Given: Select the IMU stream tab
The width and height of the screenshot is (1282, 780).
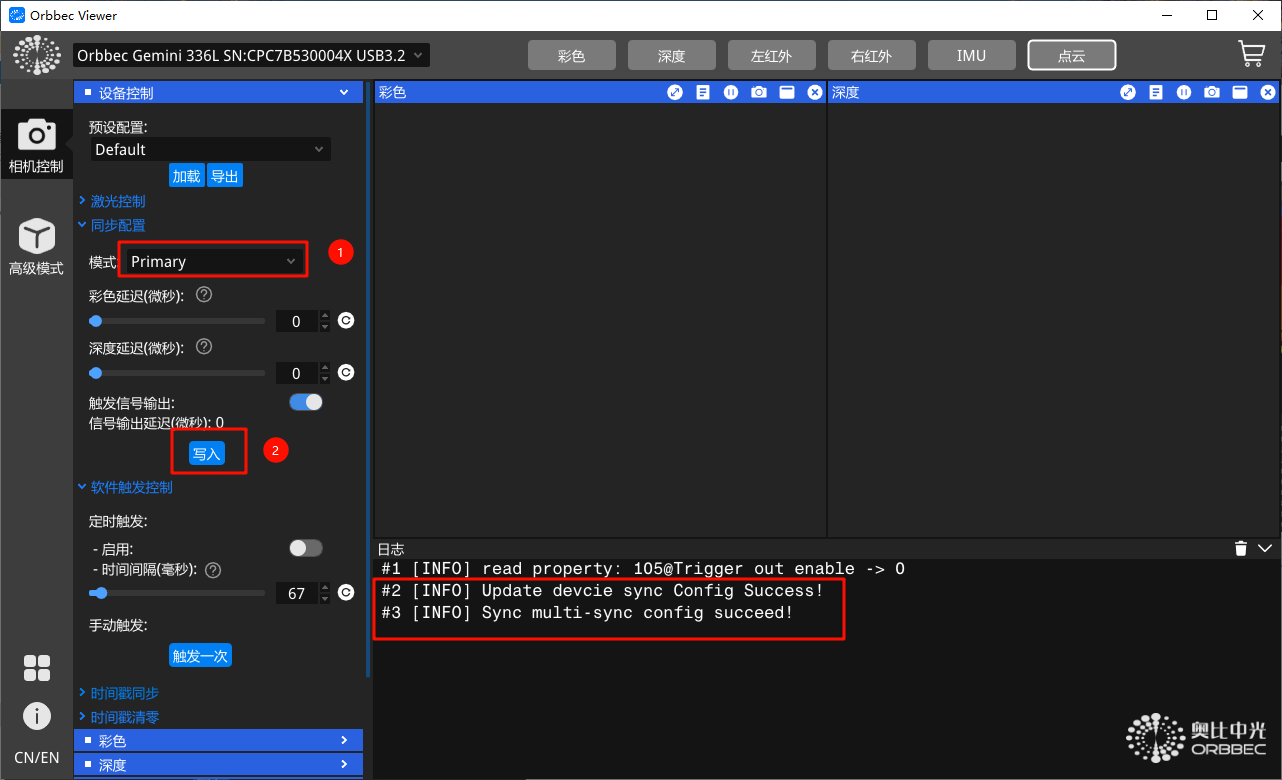Looking at the screenshot, I should pos(971,56).
